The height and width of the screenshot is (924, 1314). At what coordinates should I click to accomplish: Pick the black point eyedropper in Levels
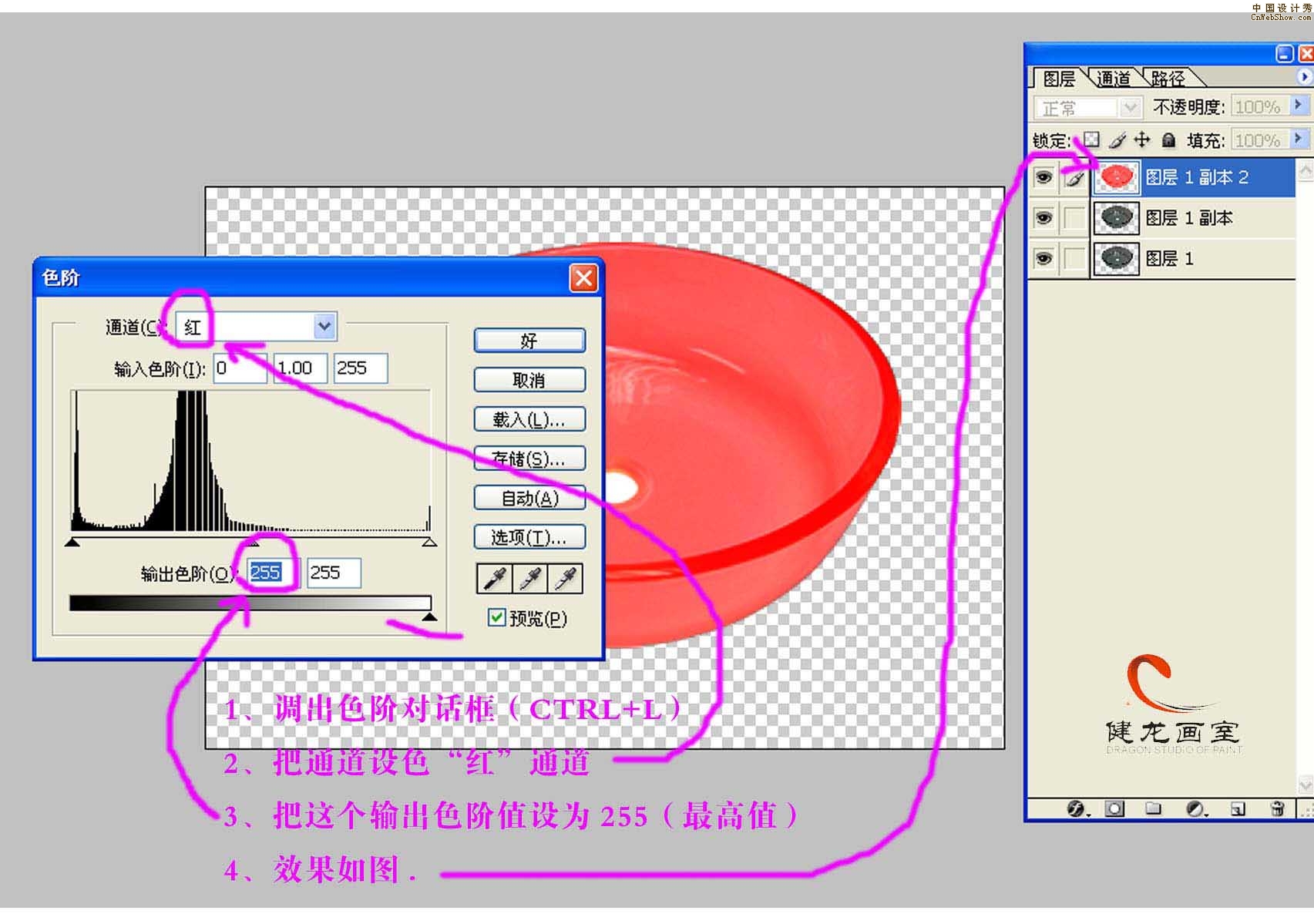coord(495,579)
